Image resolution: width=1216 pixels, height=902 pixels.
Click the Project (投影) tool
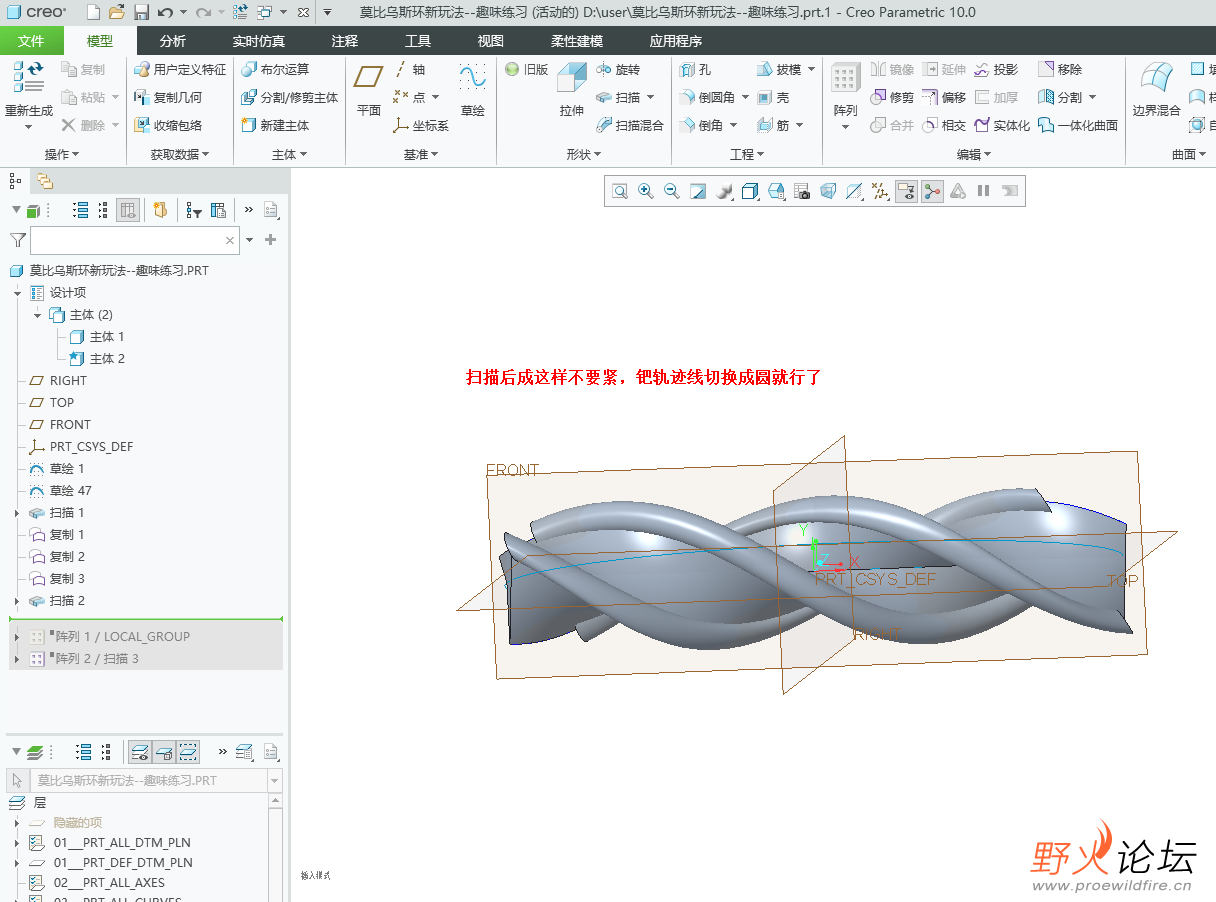pyautogui.click(x=995, y=69)
